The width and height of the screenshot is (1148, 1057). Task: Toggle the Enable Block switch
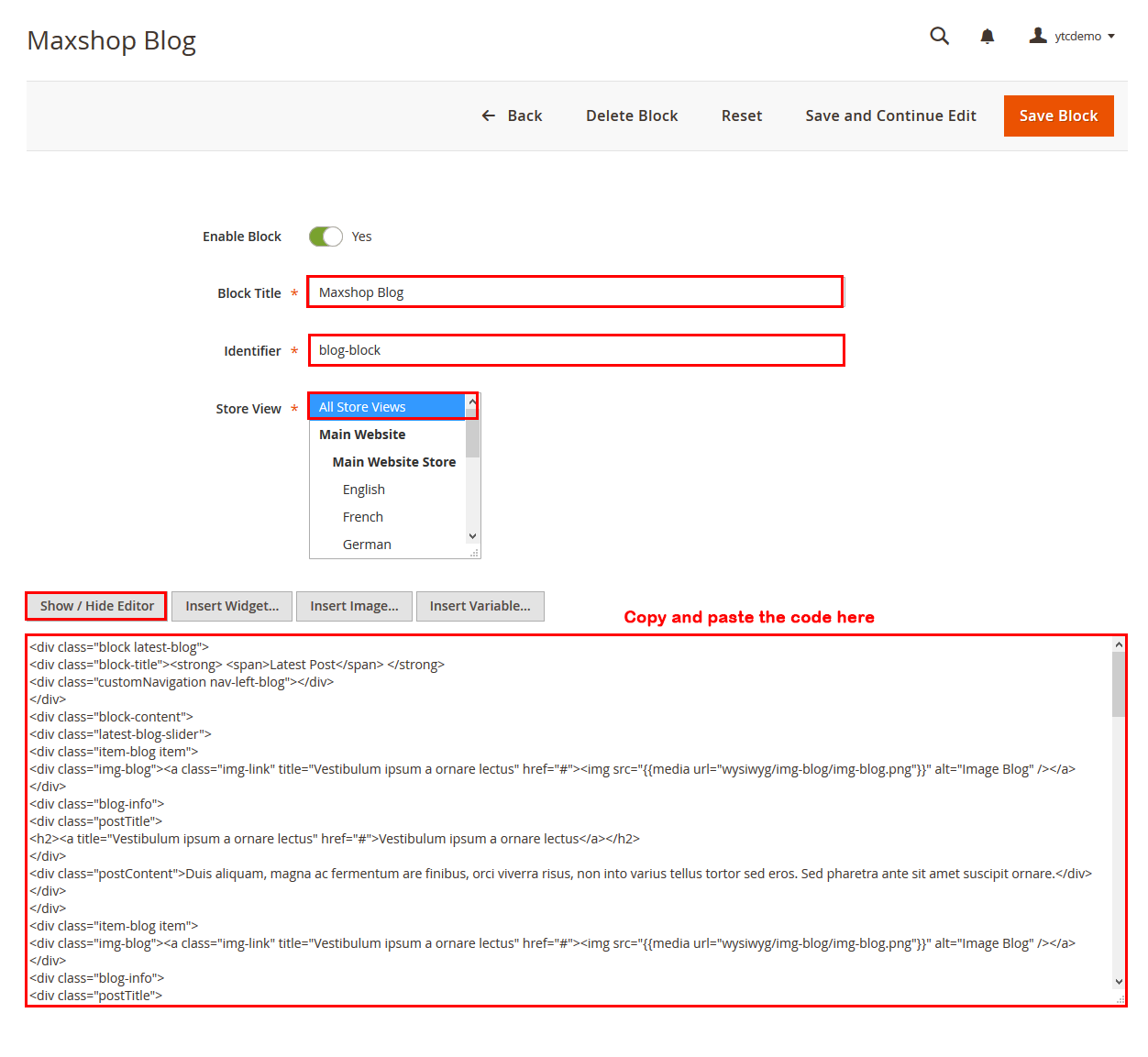[x=326, y=237]
